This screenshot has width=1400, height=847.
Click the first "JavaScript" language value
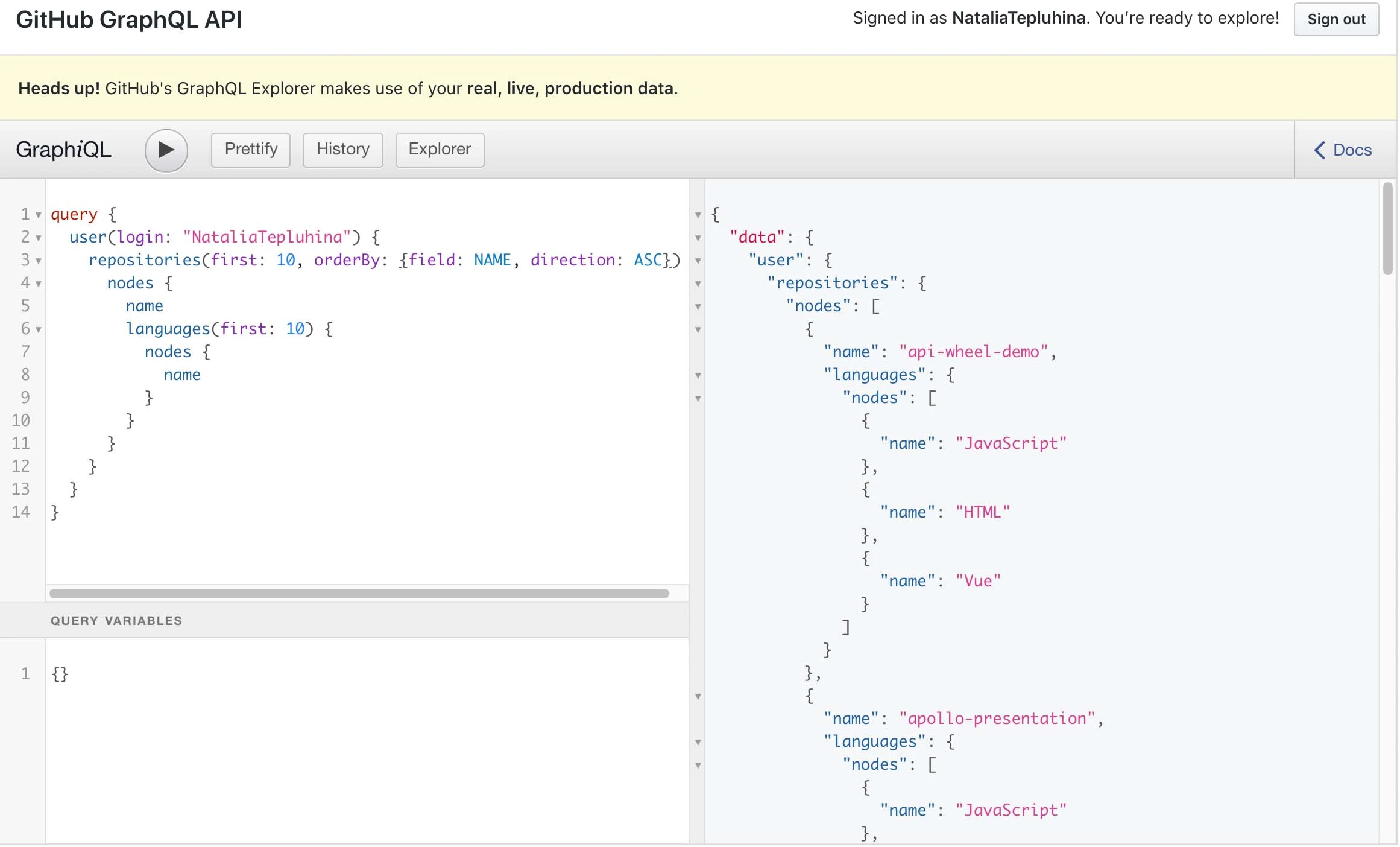tap(1011, 443)
